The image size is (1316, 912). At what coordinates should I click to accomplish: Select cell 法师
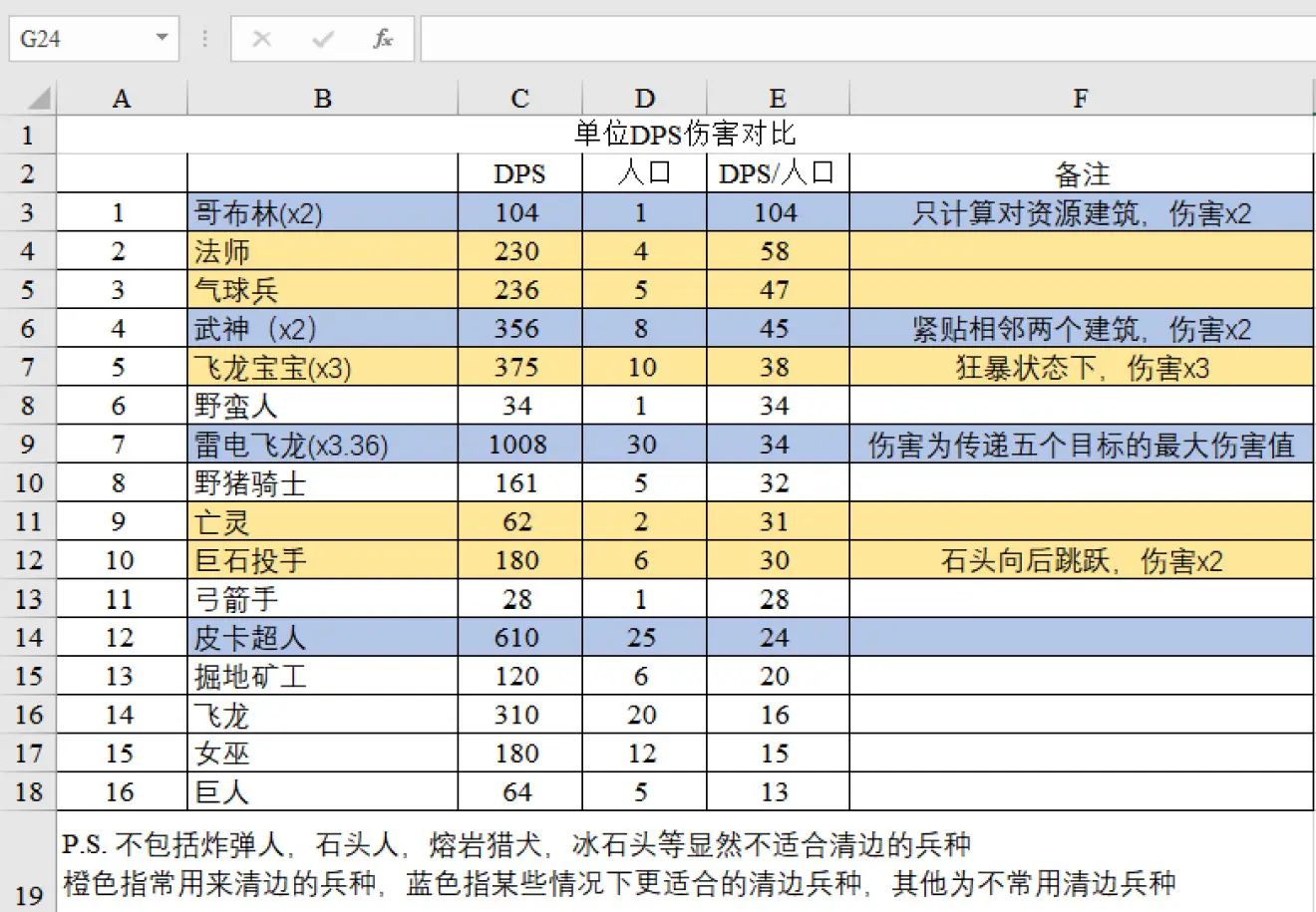322,251
